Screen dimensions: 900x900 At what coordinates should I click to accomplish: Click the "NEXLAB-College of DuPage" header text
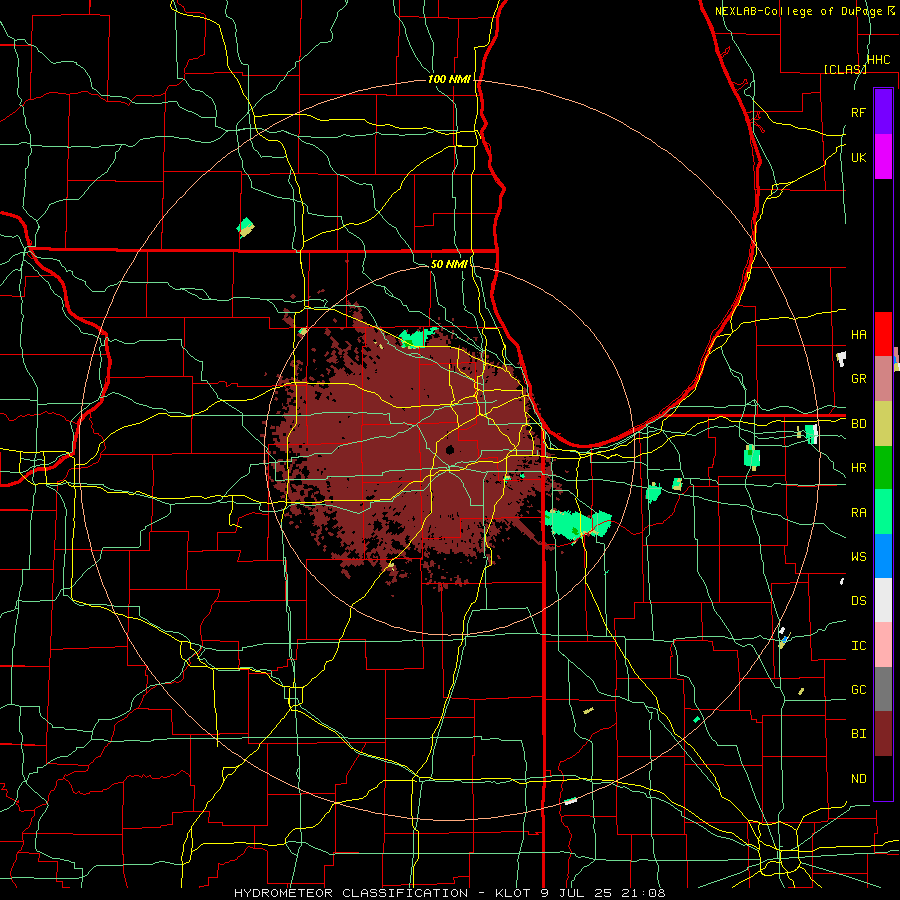(x=798, y=11)
